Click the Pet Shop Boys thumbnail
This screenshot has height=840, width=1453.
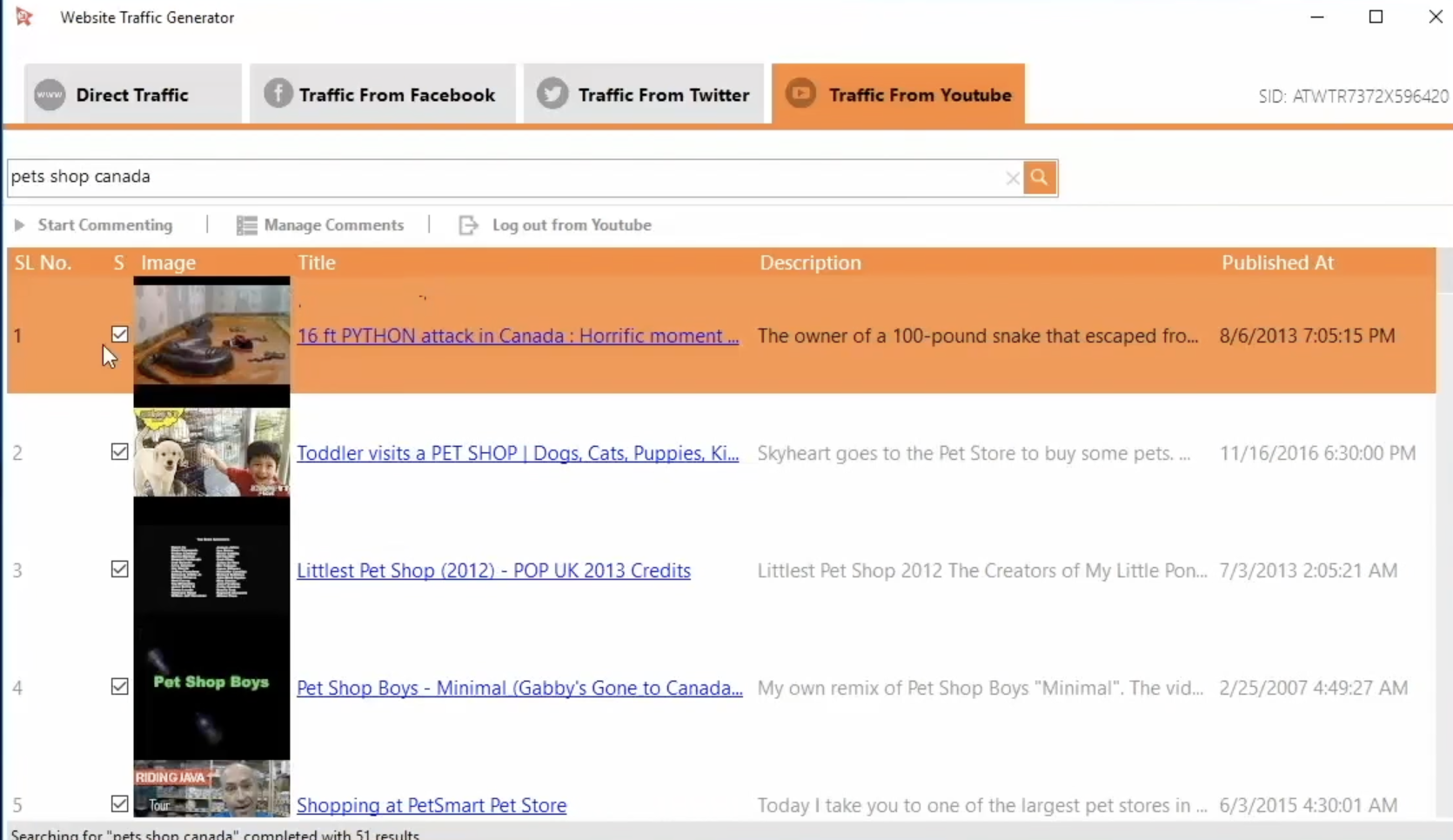pyautogui.click(x=211, y=687)
